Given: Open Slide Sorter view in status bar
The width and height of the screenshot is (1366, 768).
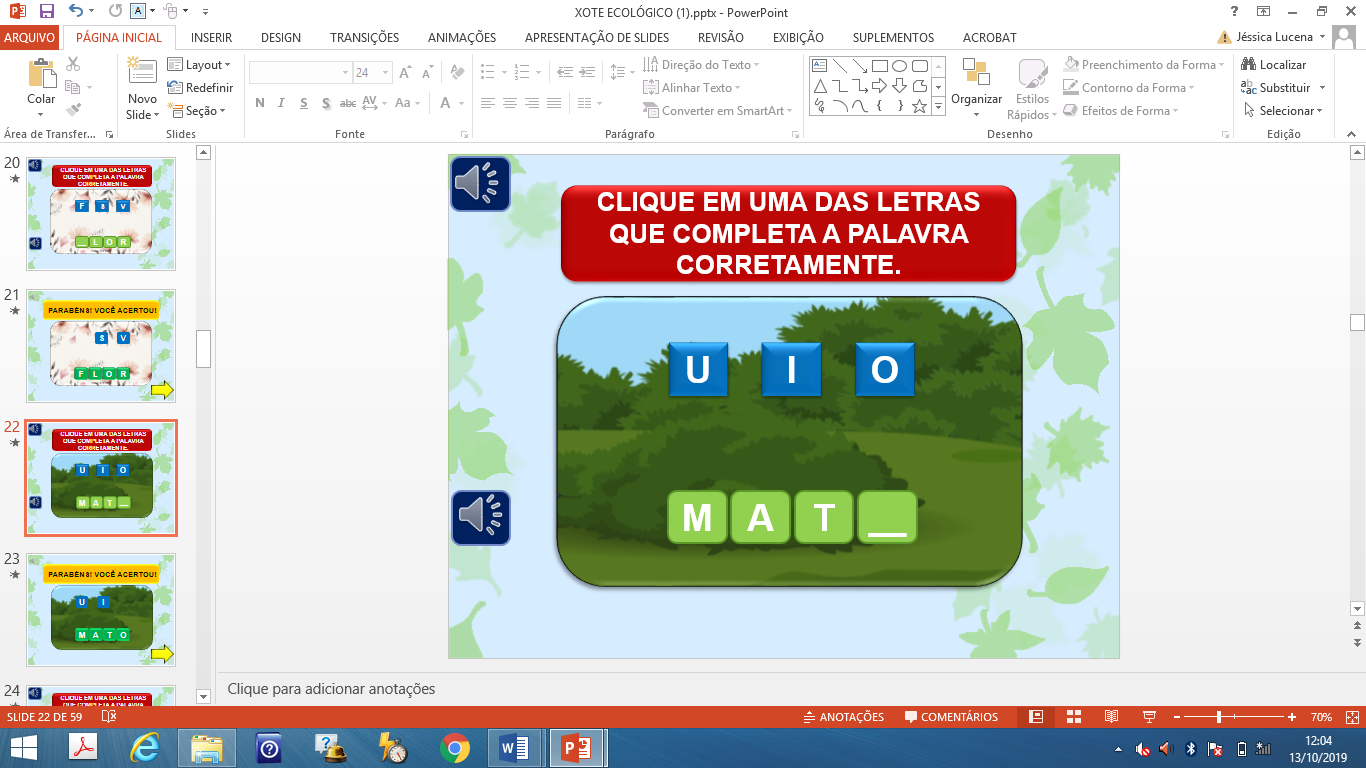Looking at the screenshot, I should [x=1073, y=717].
